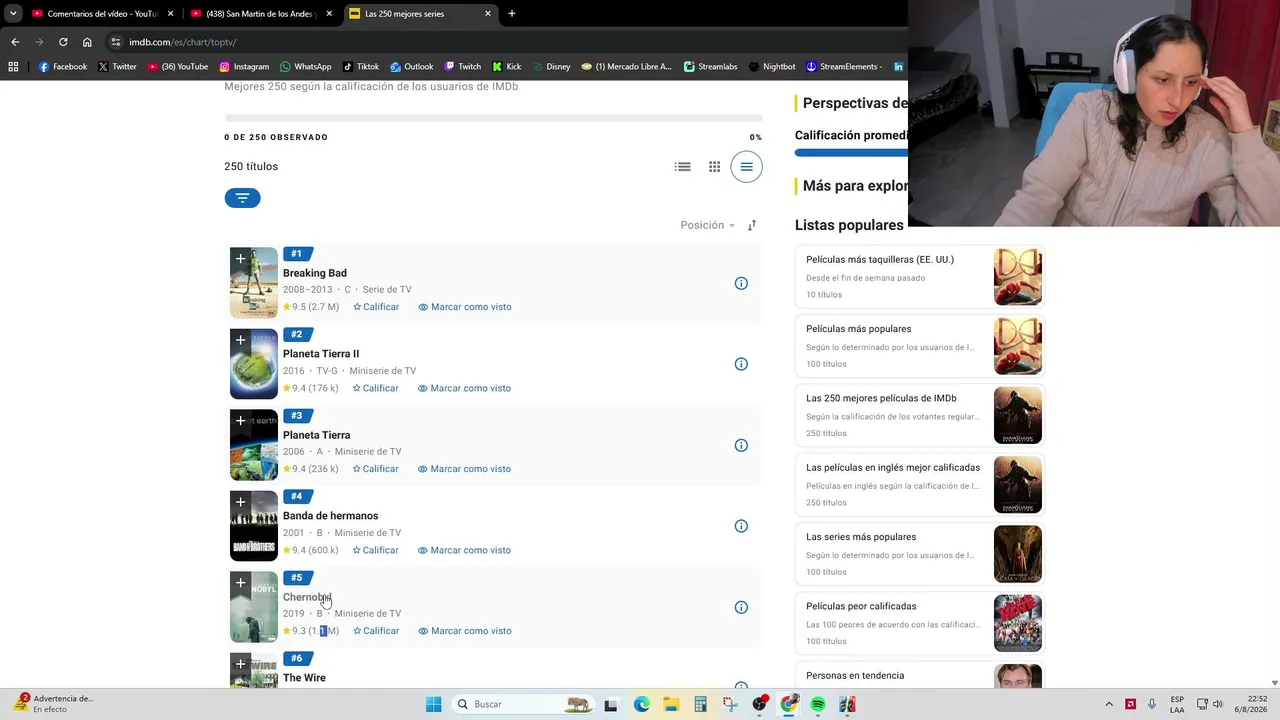Open the Disney bookmark
The image size is (1280, 720).
click(550, 67)
